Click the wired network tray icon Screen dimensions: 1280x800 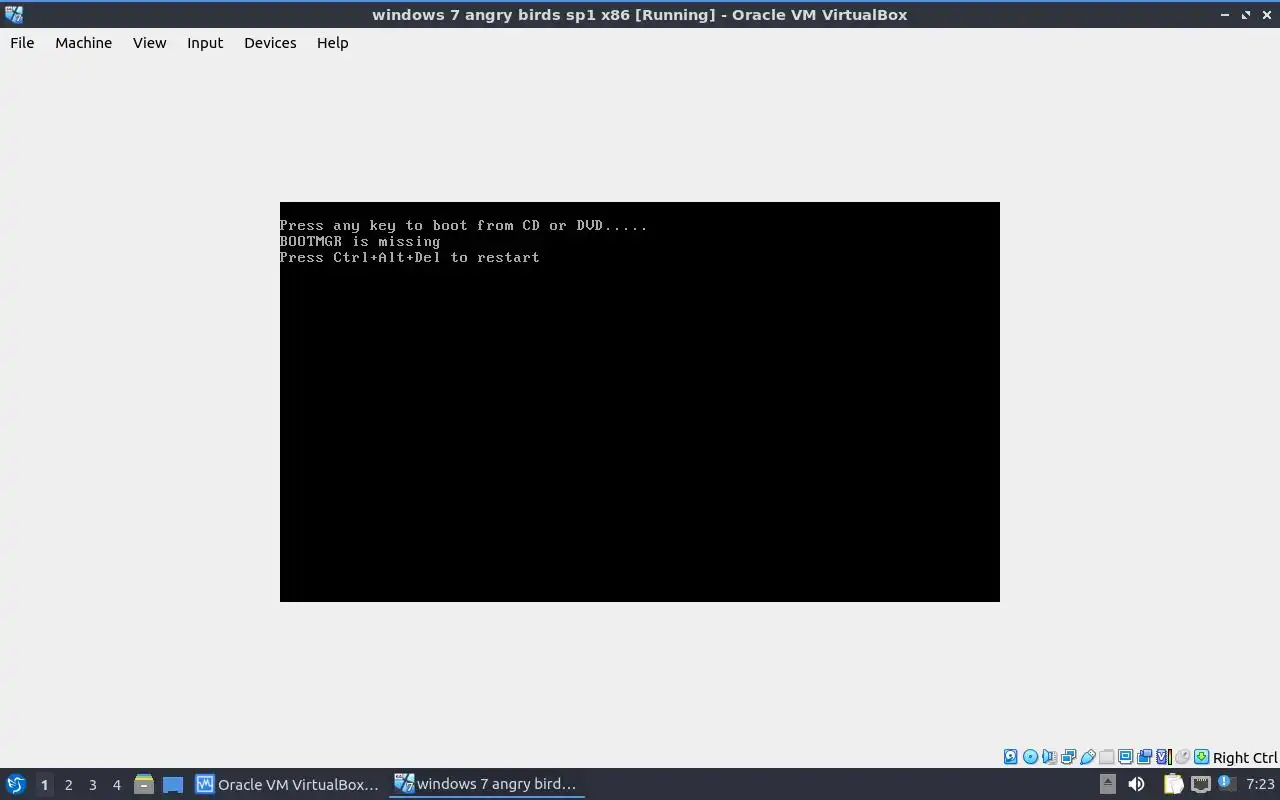[x=1200, y=784]
